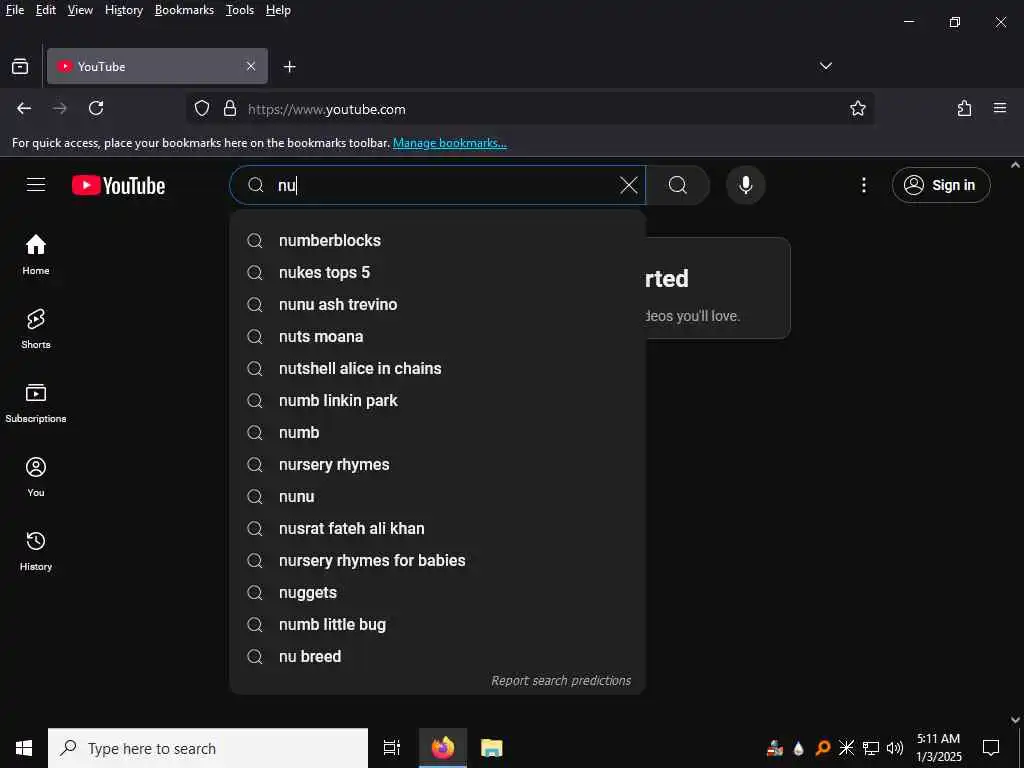This screenshot has width=1024, height=768.
Task: Select the YouTube browser tab
Action: (x=157, y=66)
